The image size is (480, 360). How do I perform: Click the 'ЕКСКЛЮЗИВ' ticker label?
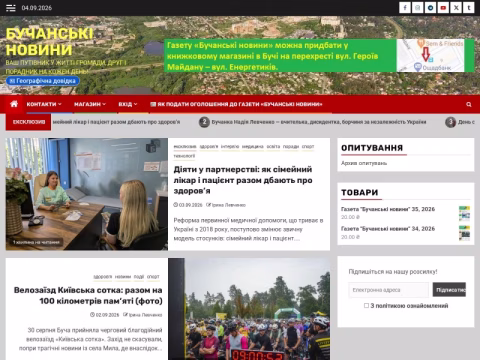pyautogui.click(x=28, y=122)
